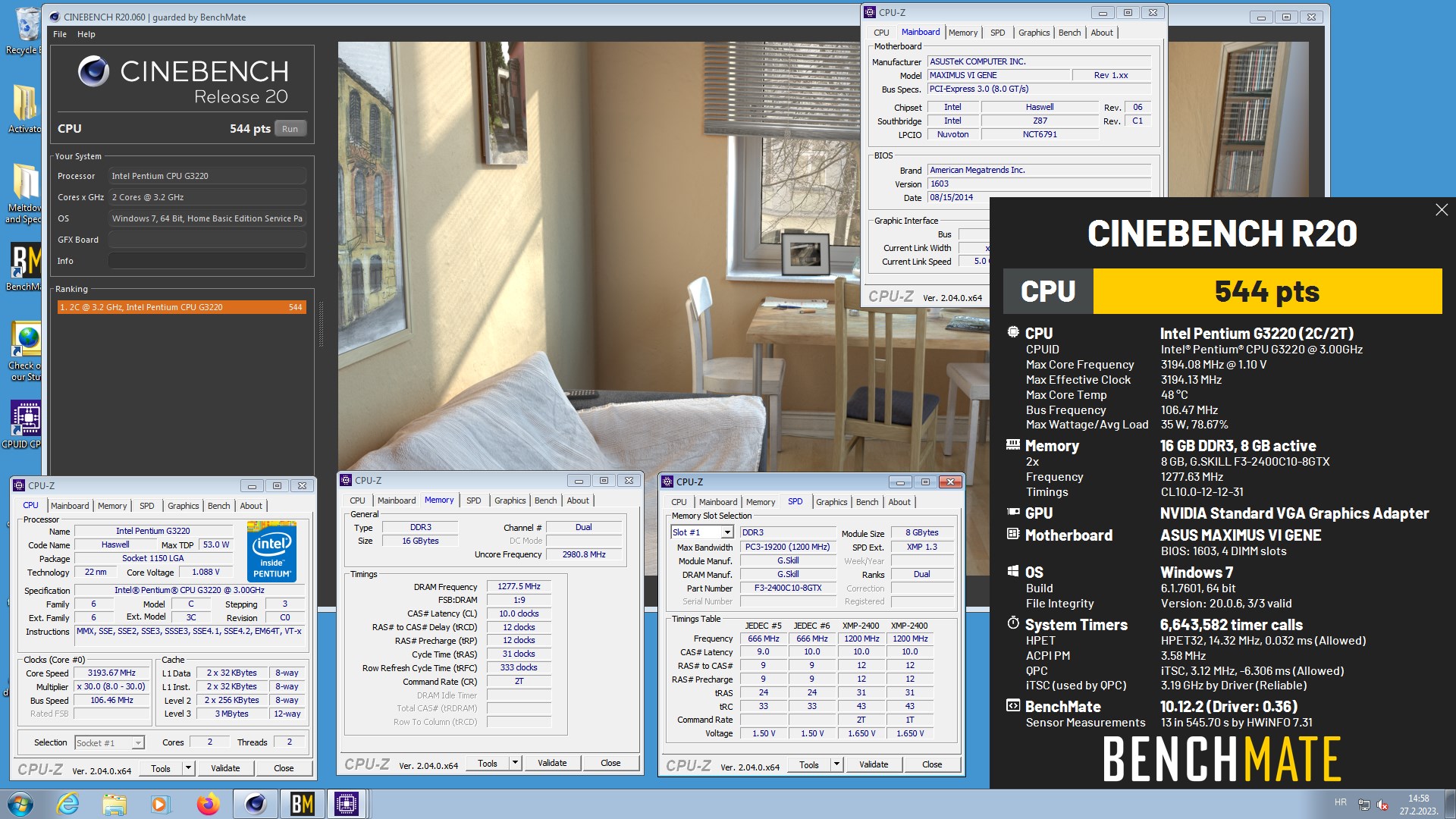Open Internet Explorer from the taskbar
The width and height of the screenshot is (1456, 819).
point(67,804)
